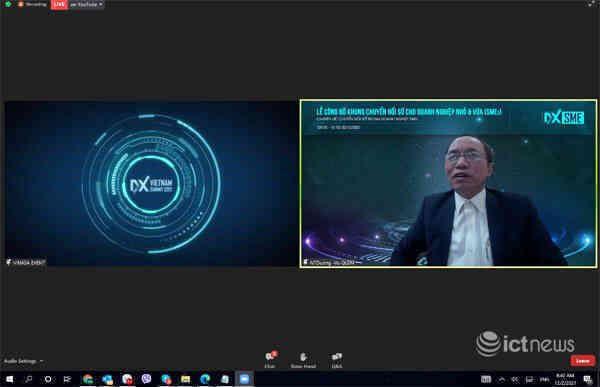The width and height of the screenshot is (600, 387).
Task: Select the DX Vietnam Summit shared video tile
Action: tap(151, 183)
